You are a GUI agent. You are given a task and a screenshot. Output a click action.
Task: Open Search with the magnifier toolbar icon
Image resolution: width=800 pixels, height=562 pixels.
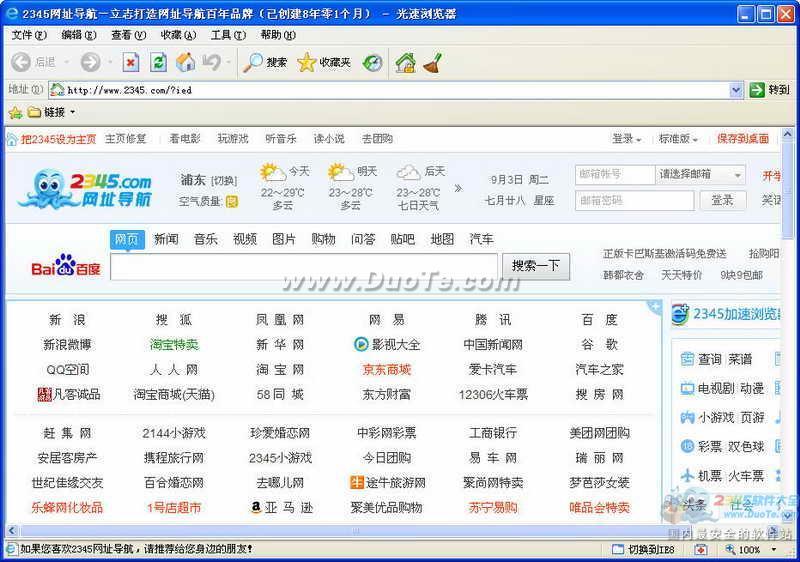click(253, 62)
